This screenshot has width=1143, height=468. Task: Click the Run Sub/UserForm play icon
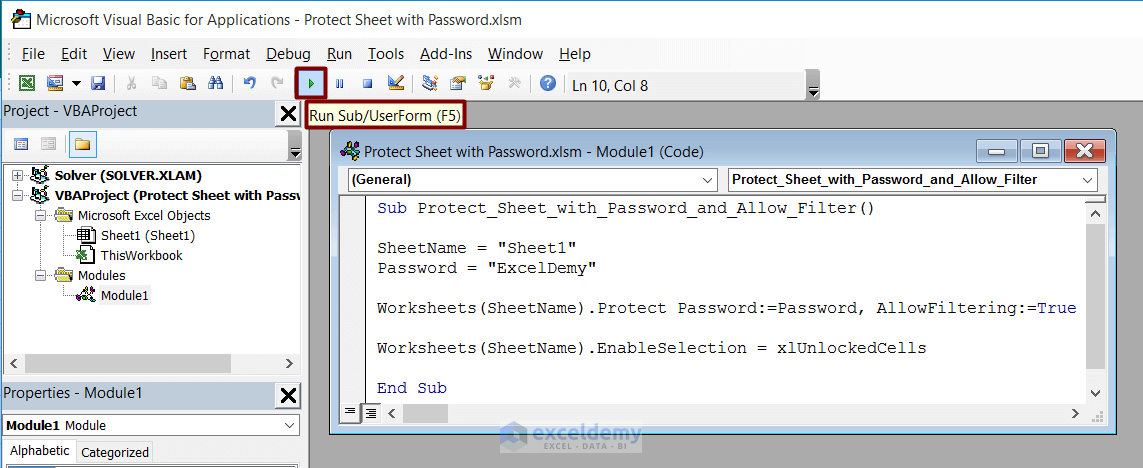click(x=313, y=84)
